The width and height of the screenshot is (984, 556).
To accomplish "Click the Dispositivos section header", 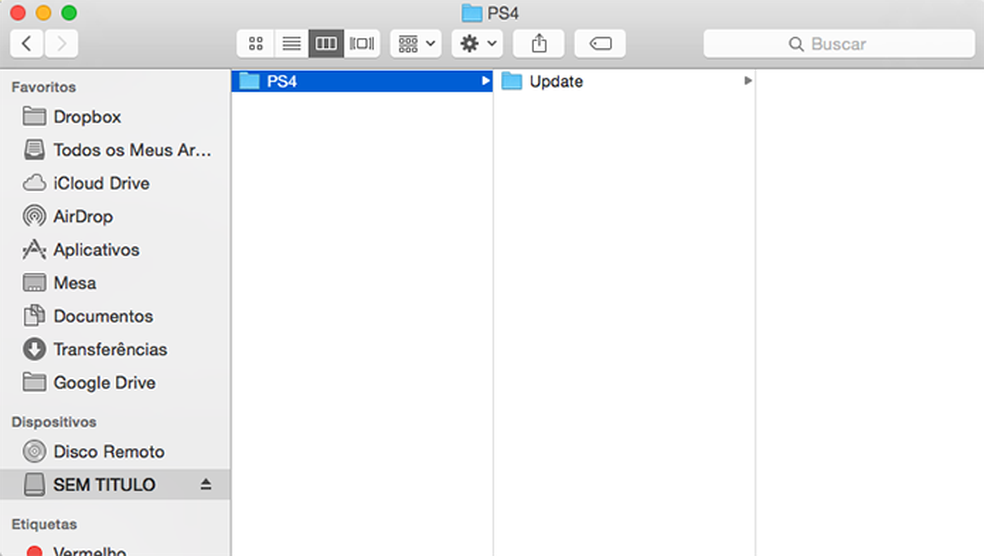I will 54,422.
